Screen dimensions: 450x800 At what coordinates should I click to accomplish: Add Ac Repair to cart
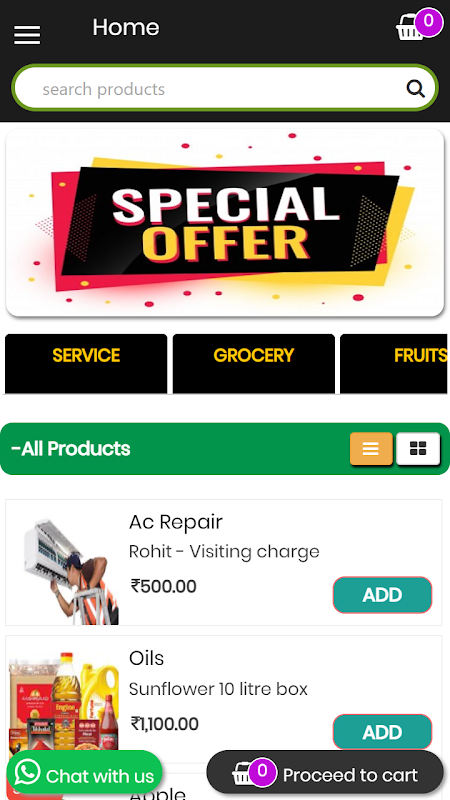[x=383, y=595]
